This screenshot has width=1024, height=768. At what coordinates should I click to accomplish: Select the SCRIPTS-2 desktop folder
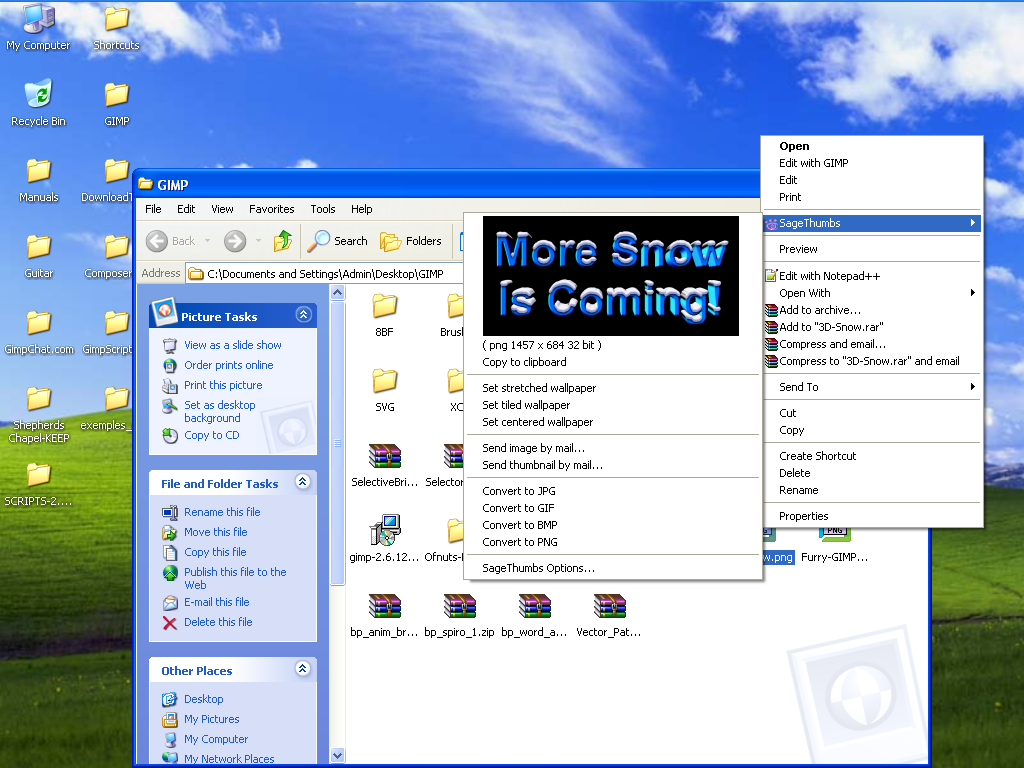tap(39, 484)
